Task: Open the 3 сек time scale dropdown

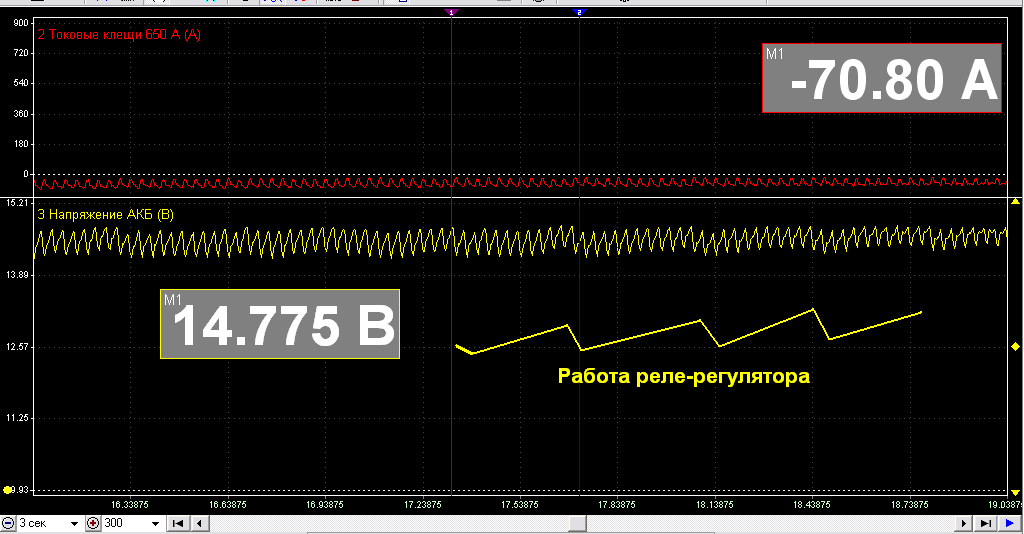Action: 74,524
